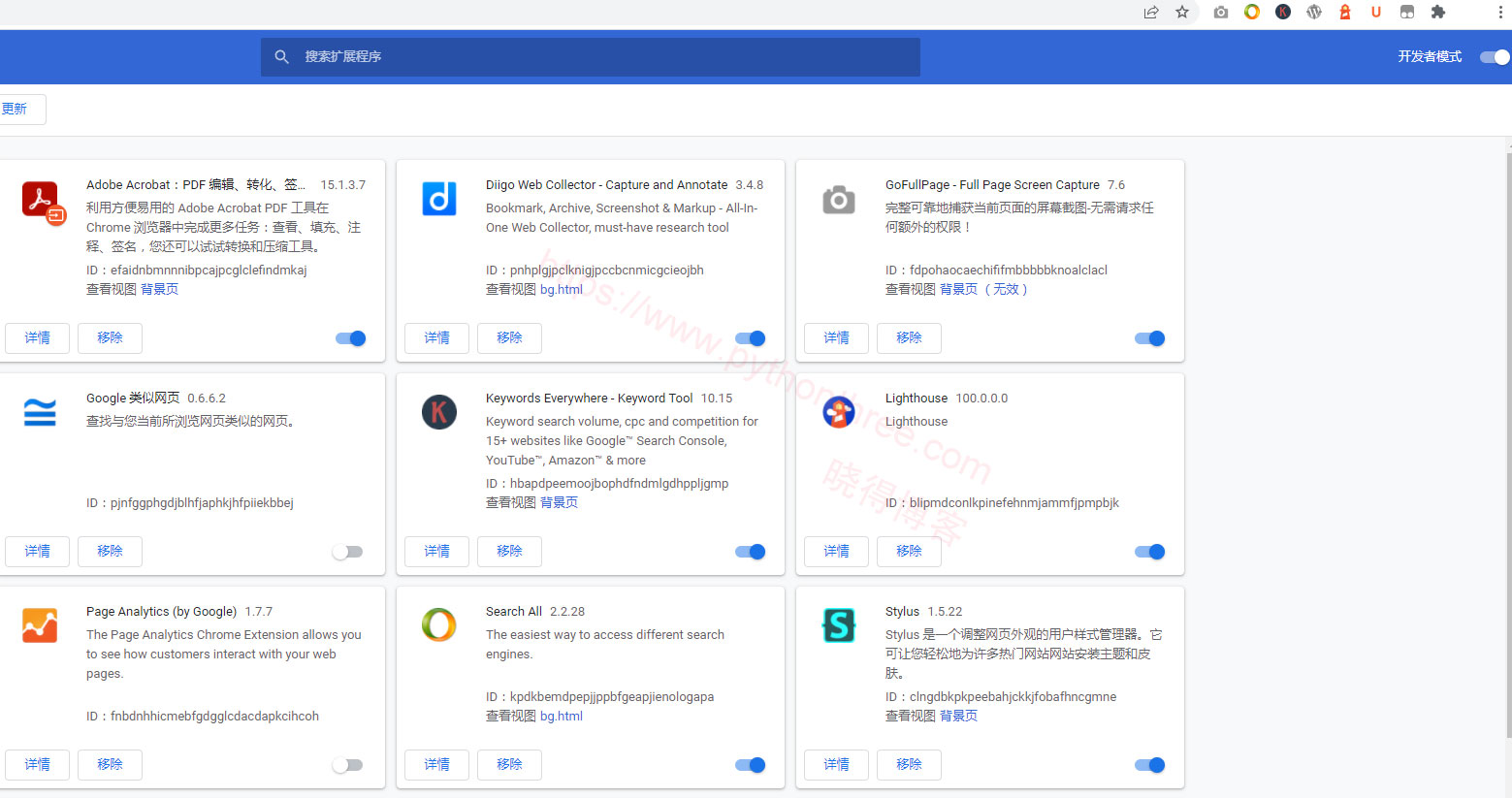This screenshot has height=798, width=1512.
Task: Disable the Adobe Acrobat extension
Action: click(x=351, y=338)
